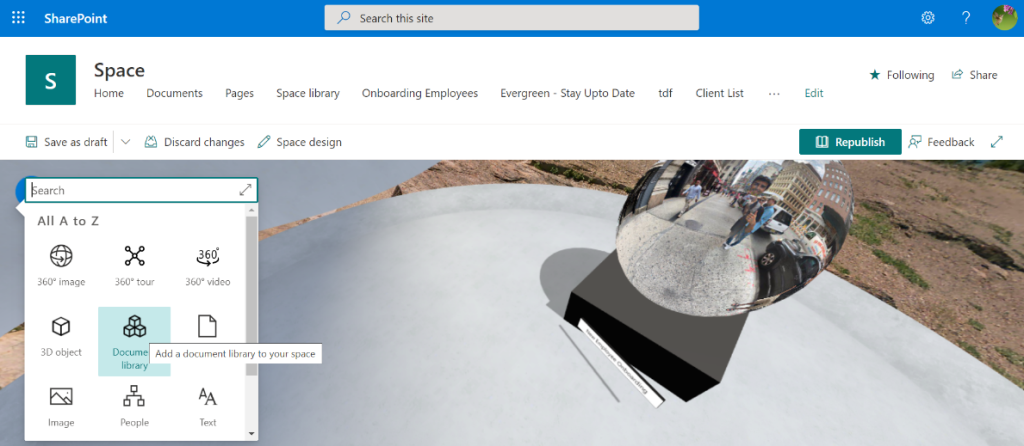
Task: Select the People web part
Action: tap(135, 406)
